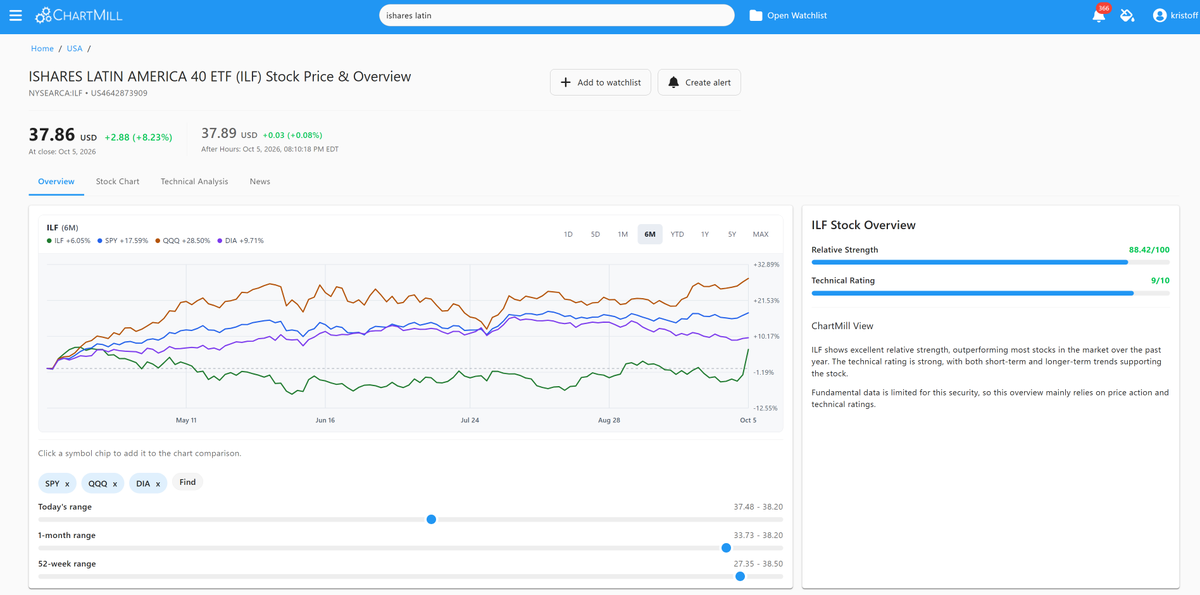Click the Open Watchlist folder icon

[756, 16]
